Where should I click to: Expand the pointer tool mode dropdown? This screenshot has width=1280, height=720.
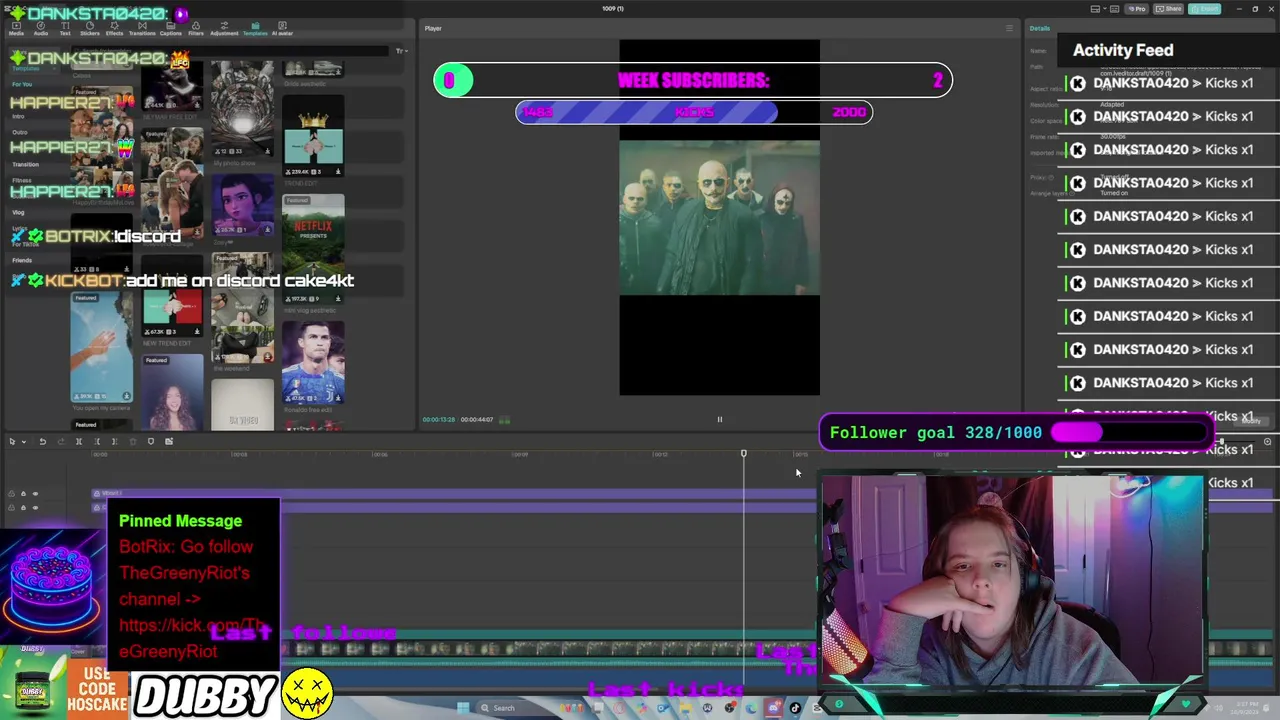[x=24, y=441]
